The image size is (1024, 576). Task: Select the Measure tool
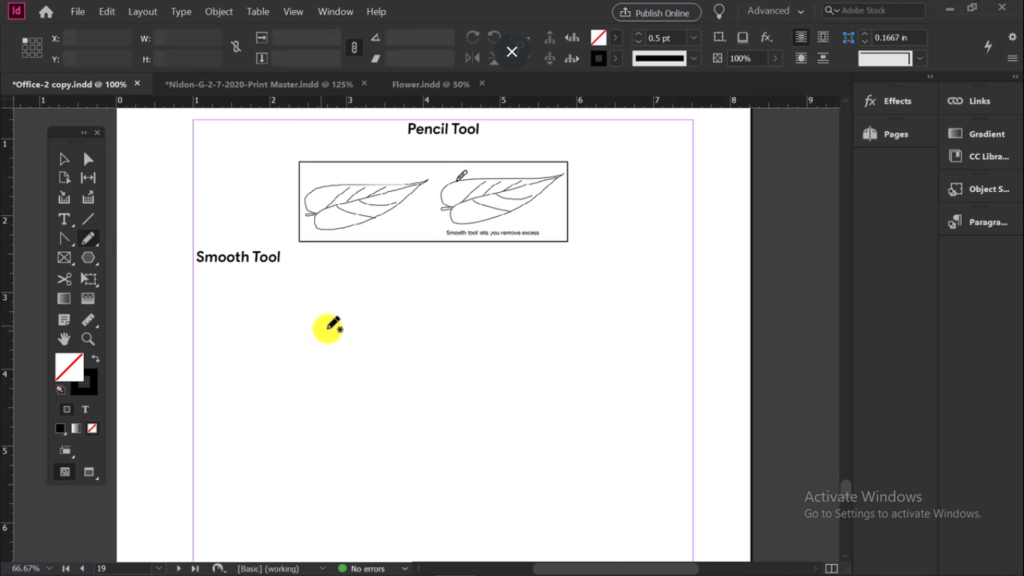coord(88,319)
